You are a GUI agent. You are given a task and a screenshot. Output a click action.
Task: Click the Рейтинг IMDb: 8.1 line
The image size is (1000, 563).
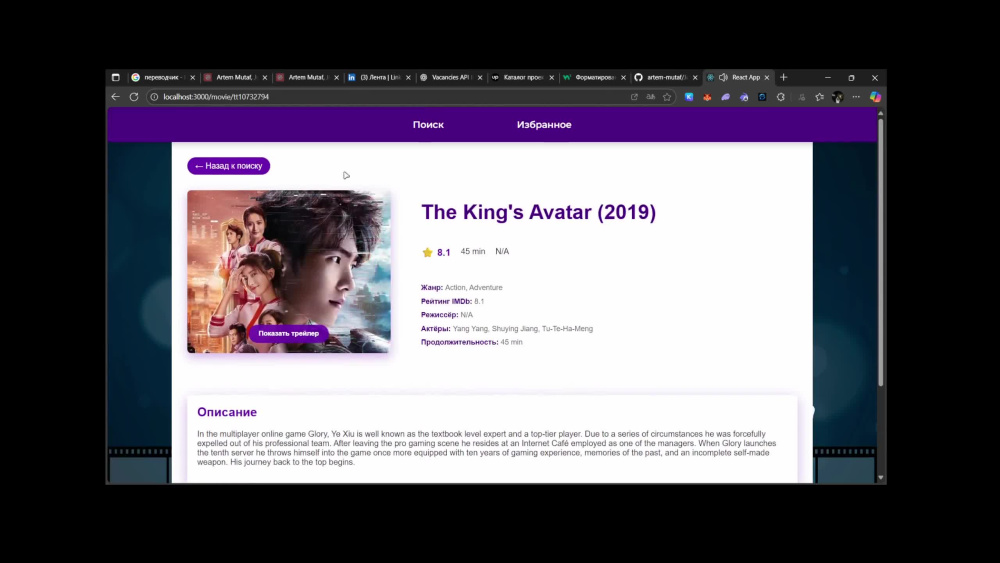pos(452,301)
